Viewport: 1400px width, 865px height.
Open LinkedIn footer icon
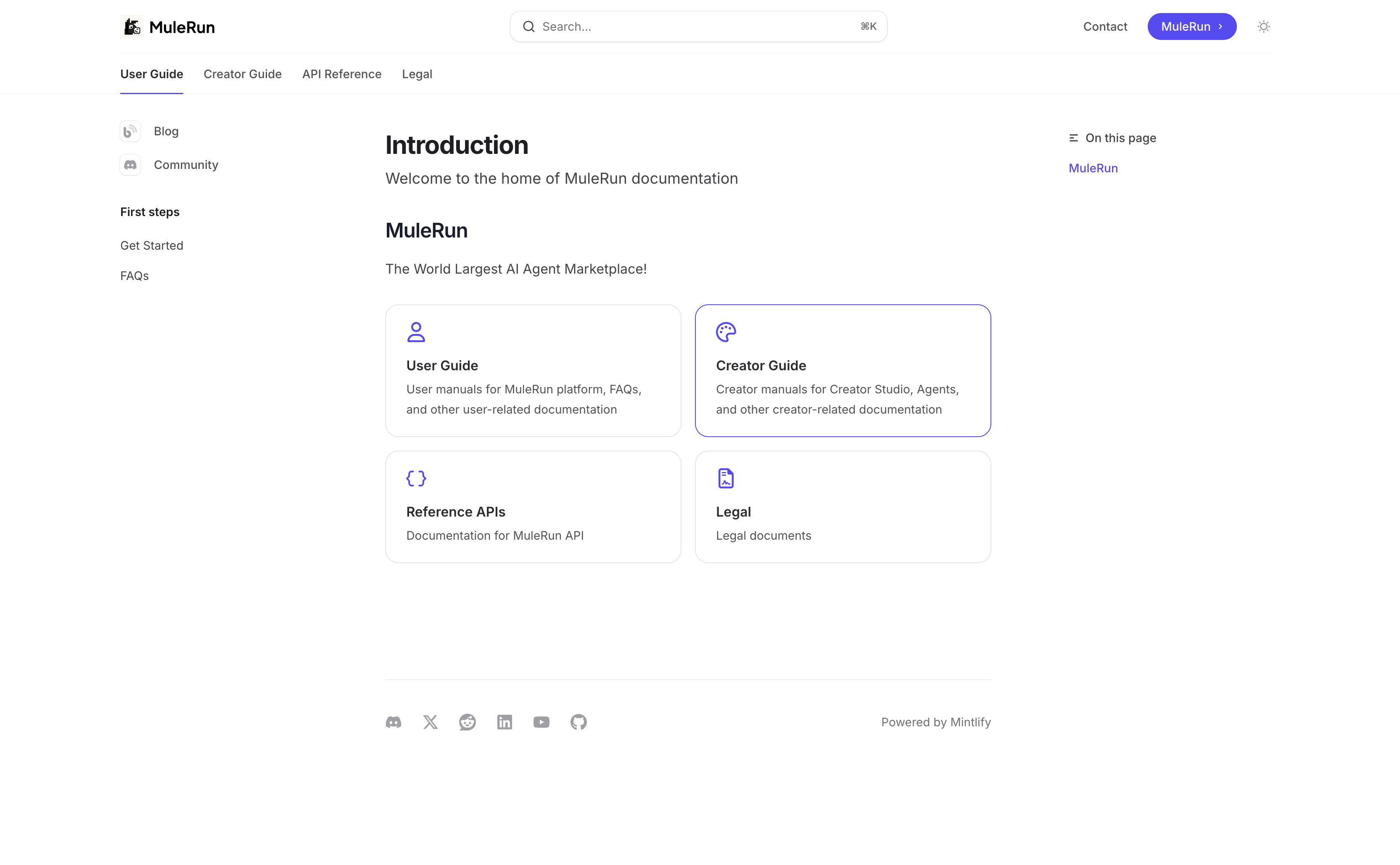pos(505,722)
